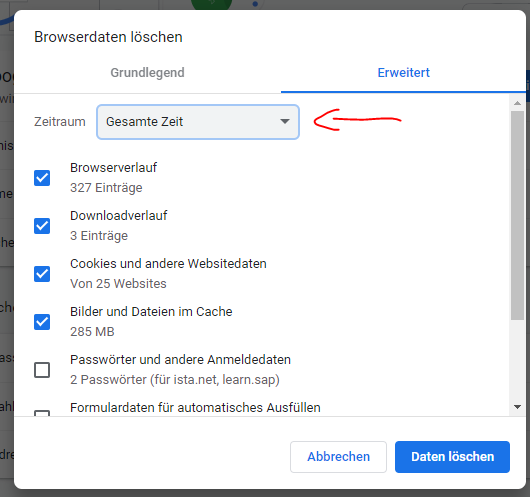This screenshot has width=530, height=497.
Task: Click the Daten löschen button
Action: tap(452, 457)
